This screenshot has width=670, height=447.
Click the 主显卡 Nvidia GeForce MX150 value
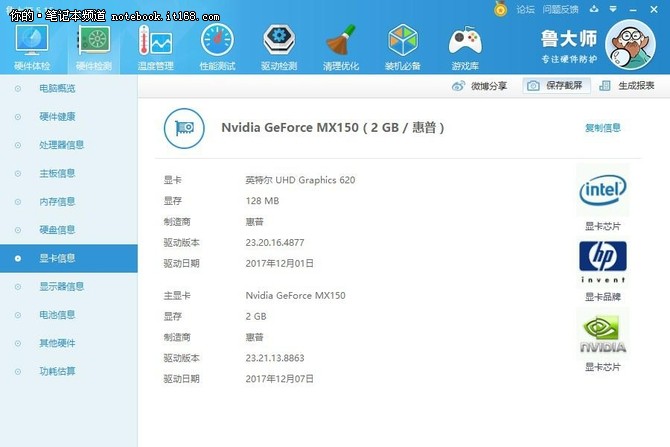click(295, 295)
